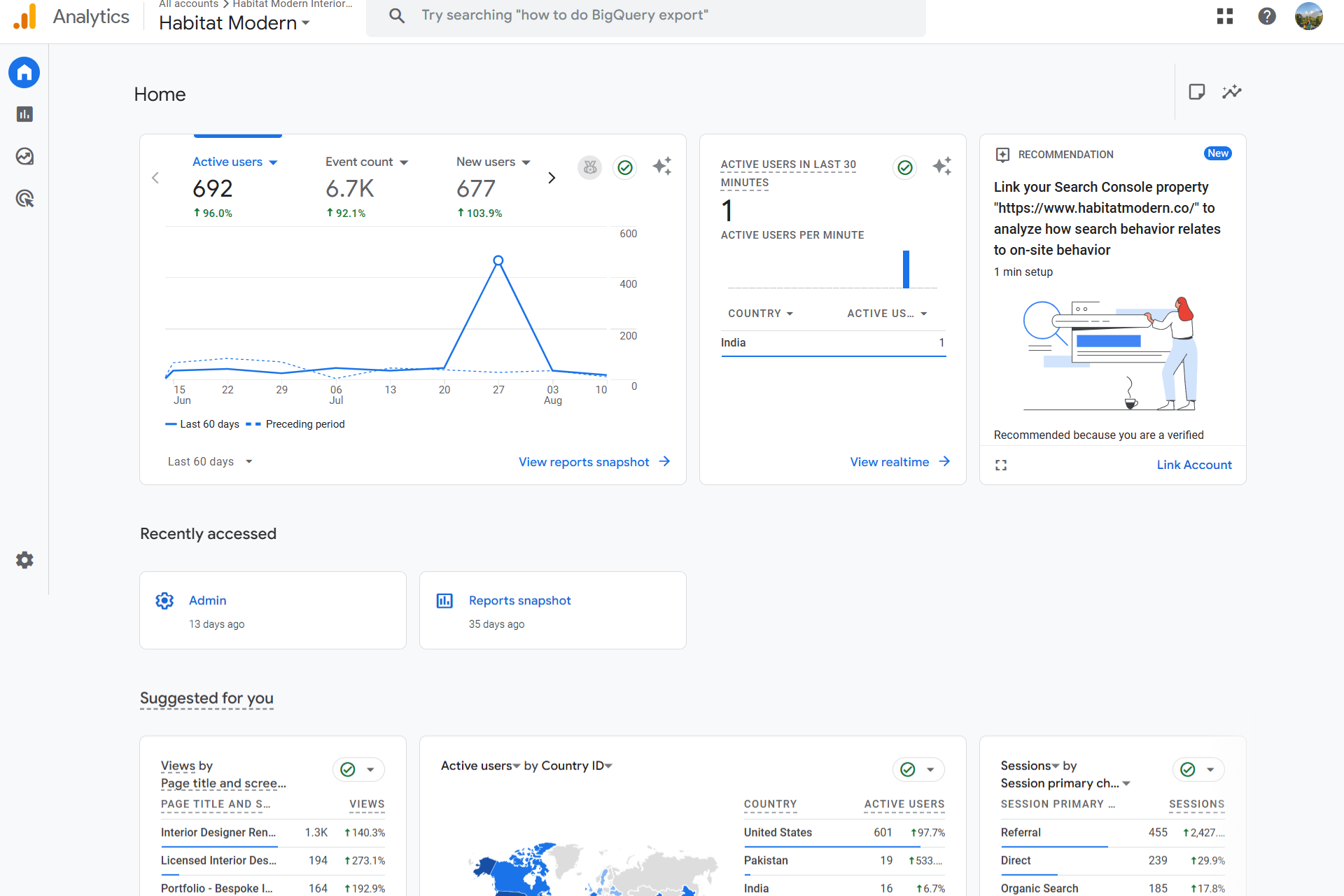
Task: Change the Country ID dimension dropdown
Action: tap(577, 766)
